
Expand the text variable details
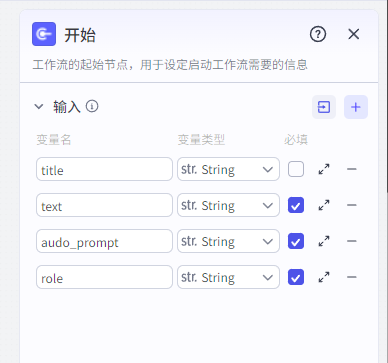pyautogui.click(x=324, y=205)
